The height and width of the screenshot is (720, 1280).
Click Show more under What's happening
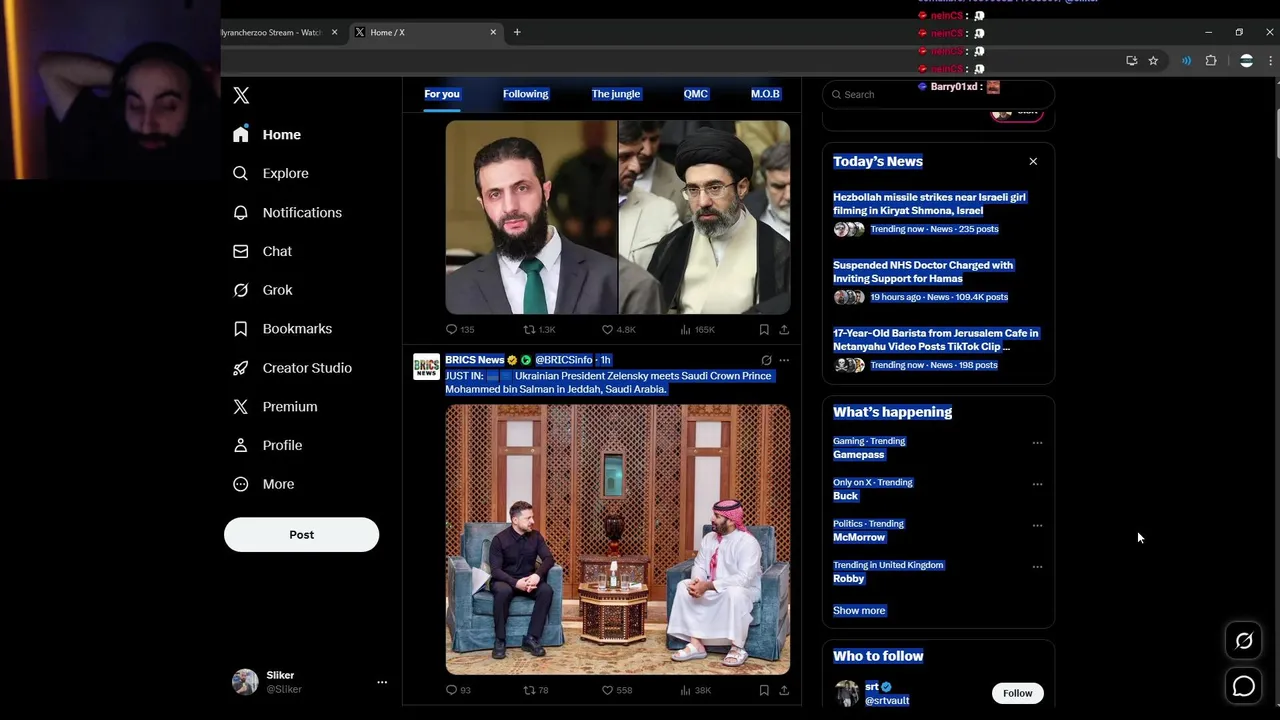[859, 610]
